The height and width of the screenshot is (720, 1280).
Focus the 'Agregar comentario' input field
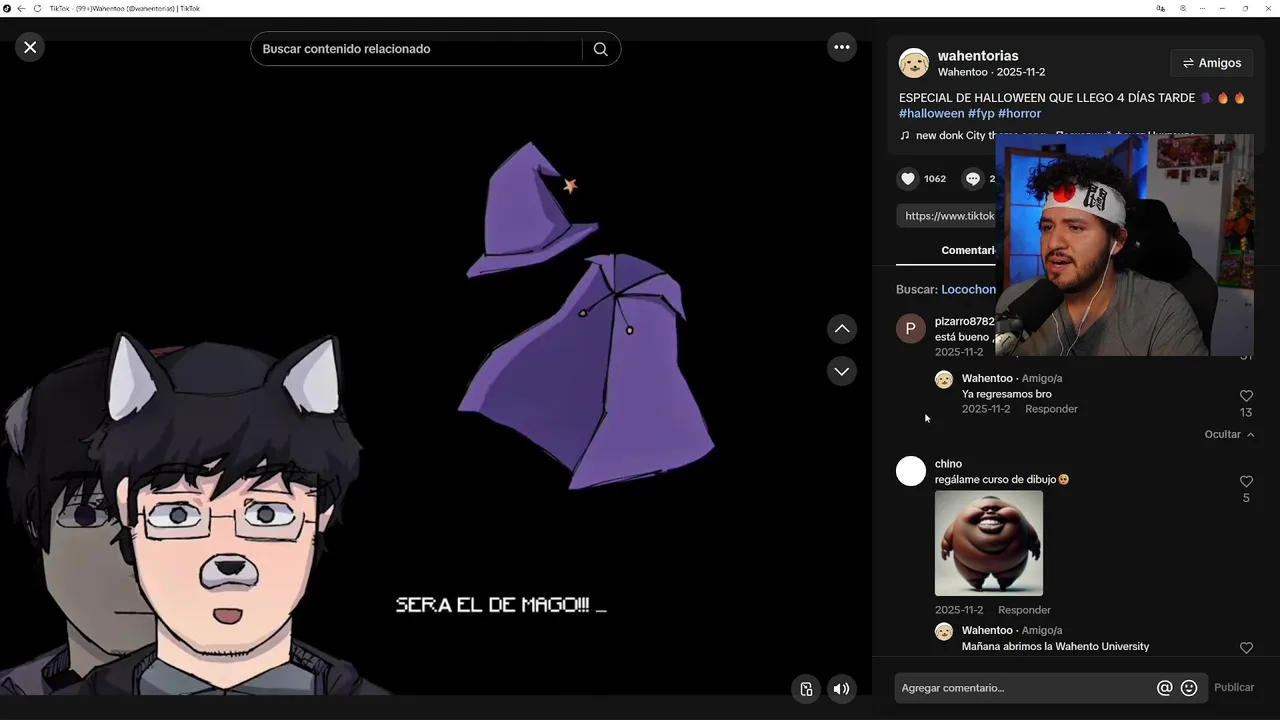point(1024,688)
